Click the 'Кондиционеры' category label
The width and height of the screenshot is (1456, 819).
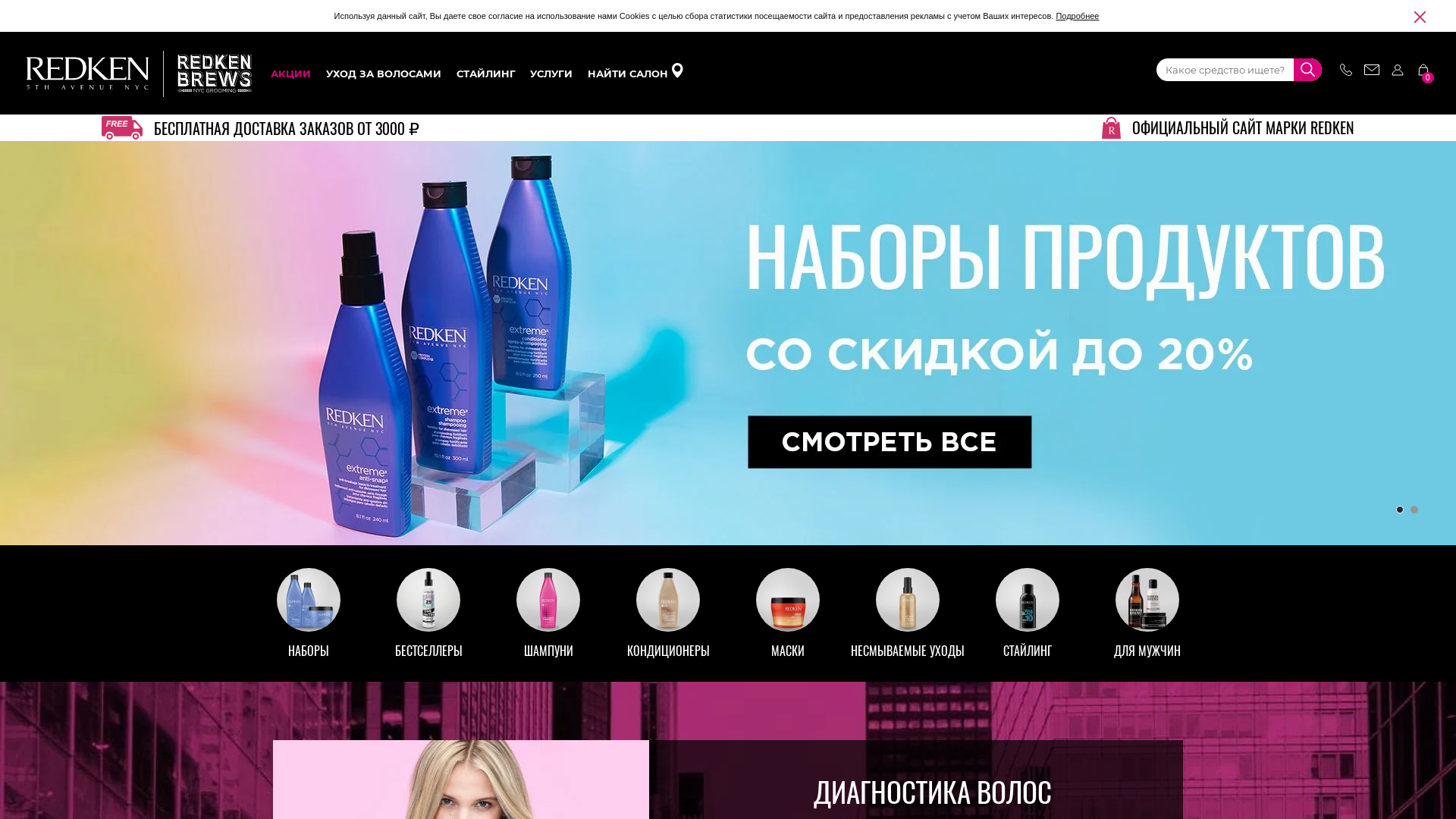coord(668,651)
